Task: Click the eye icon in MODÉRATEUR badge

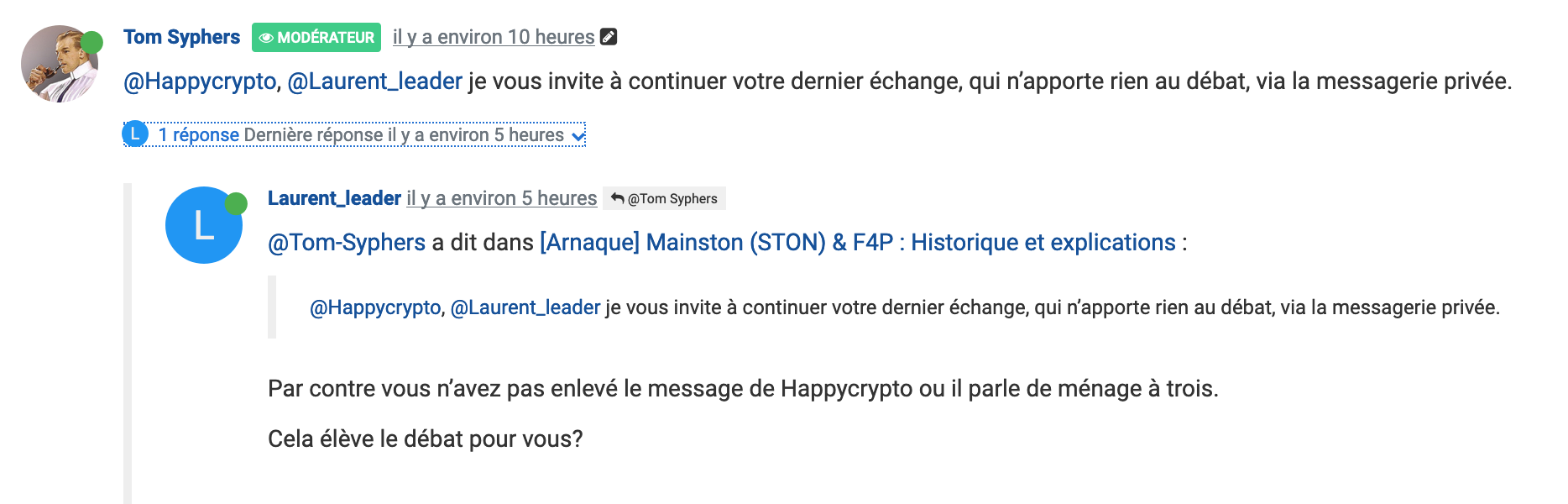Action: pos(266,38)
